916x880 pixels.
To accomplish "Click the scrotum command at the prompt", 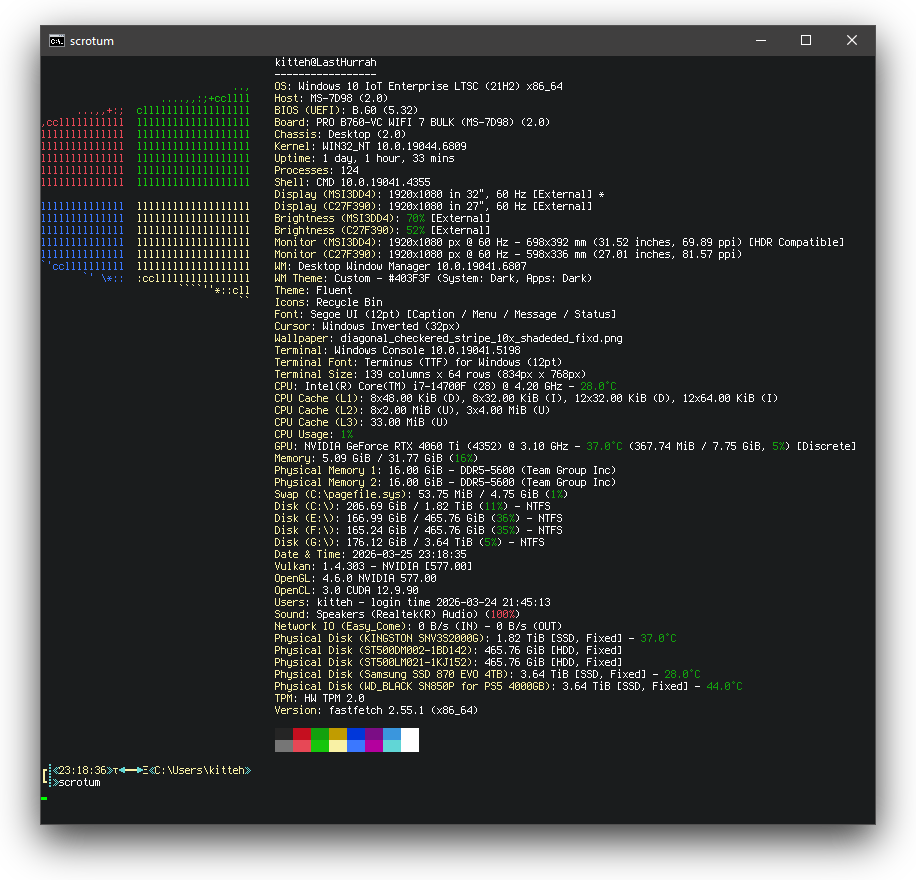I will pos(79,782).
